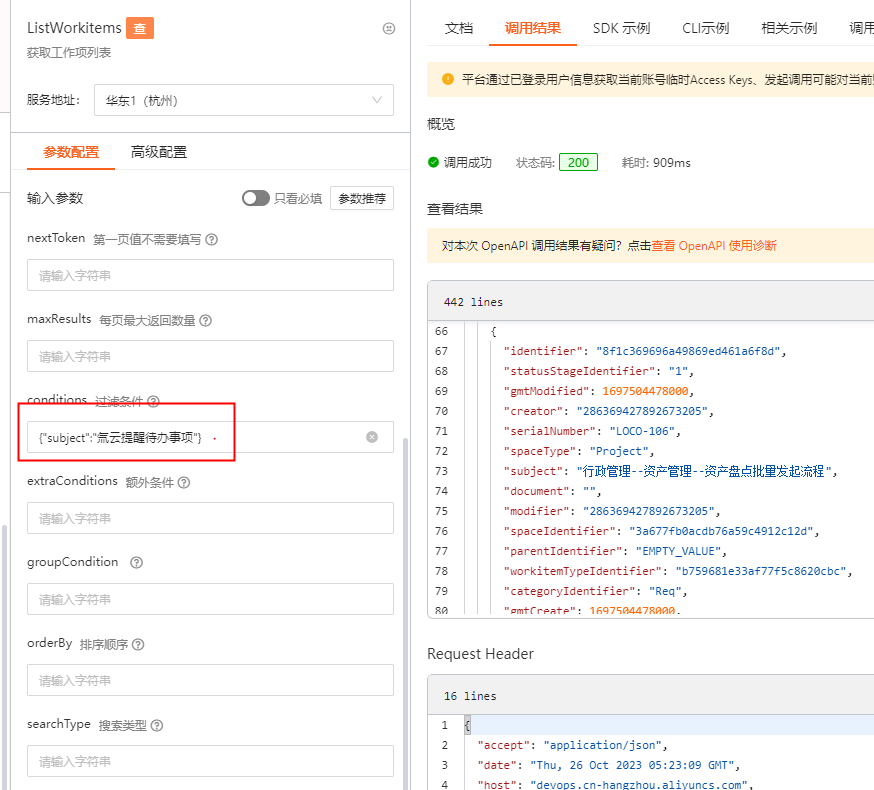Open the 服务地址 region dropdown
Viewport: 874px width, 790px height.
[244, 100]
